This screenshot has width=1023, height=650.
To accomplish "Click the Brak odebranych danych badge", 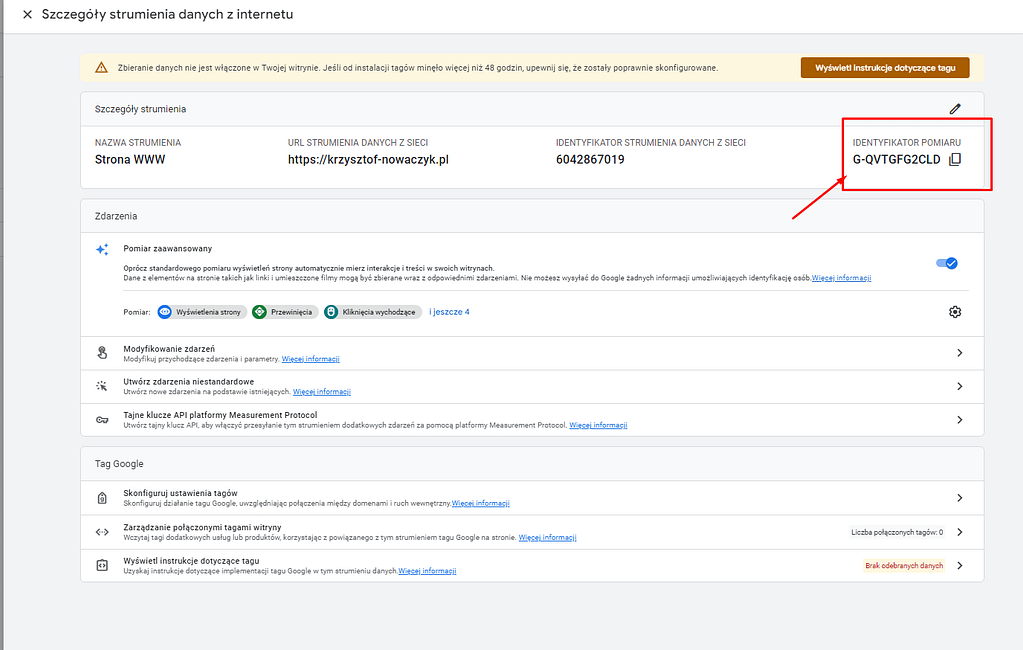I will pyautogui.click(x=904, y=565).
